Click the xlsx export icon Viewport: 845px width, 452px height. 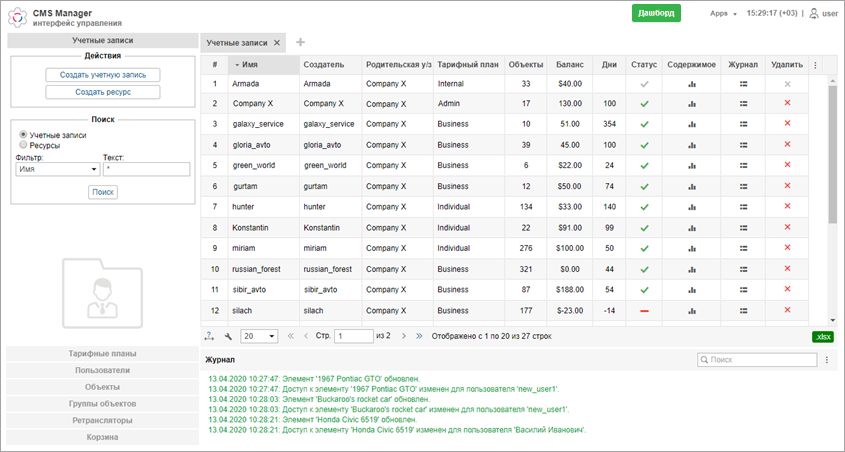click(x=823, y=337)
